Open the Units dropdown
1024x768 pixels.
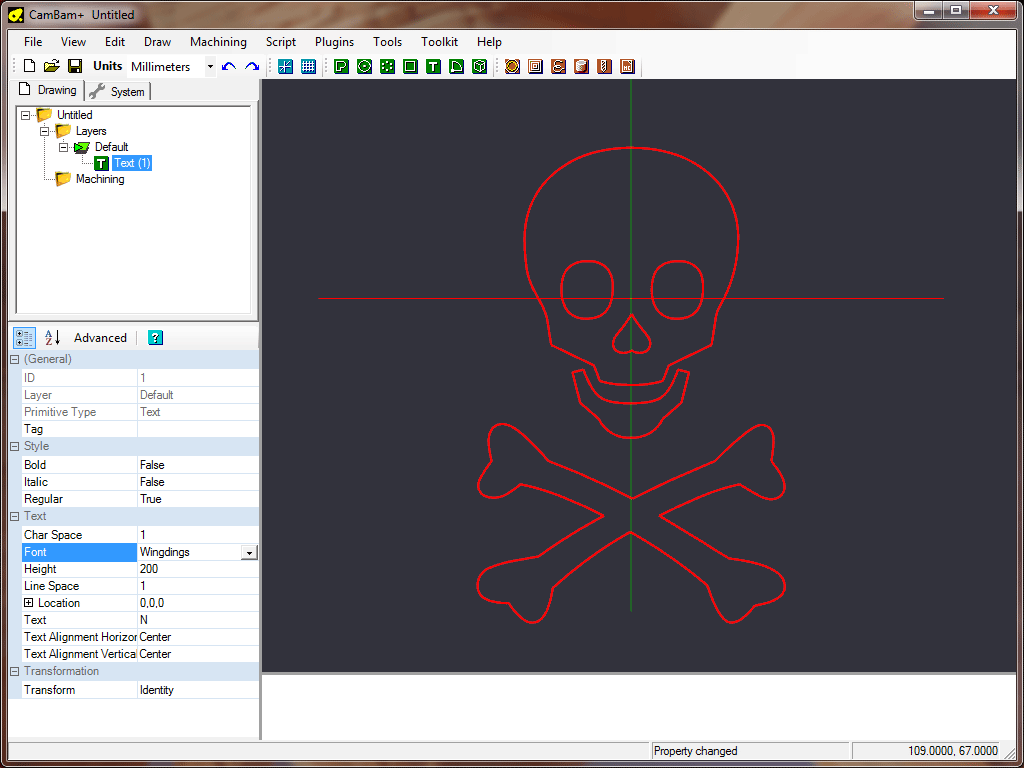click(x=210, y=67)
